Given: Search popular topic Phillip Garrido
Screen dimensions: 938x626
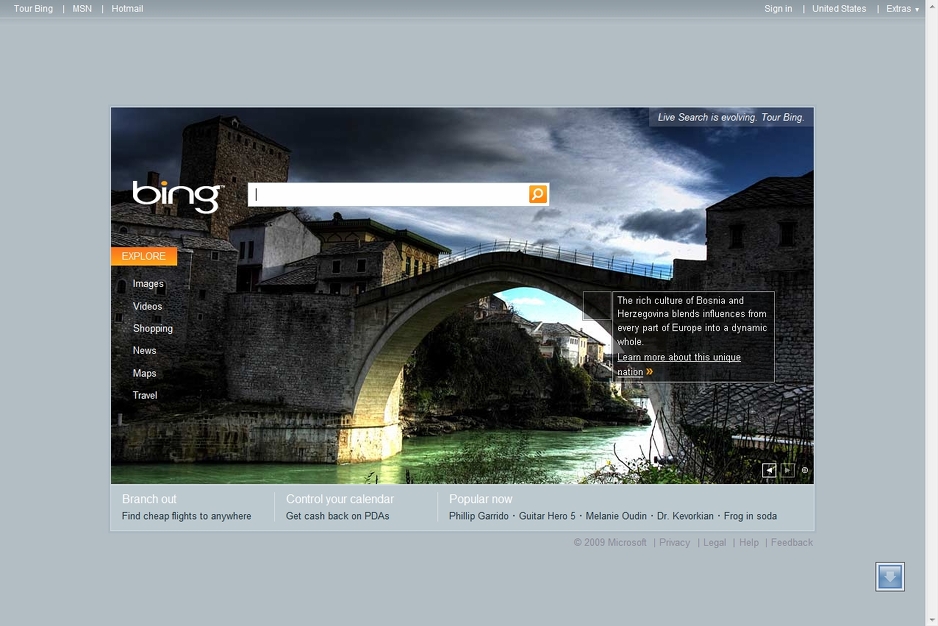Looking at the screenshot, I should [x=479, y=516].
